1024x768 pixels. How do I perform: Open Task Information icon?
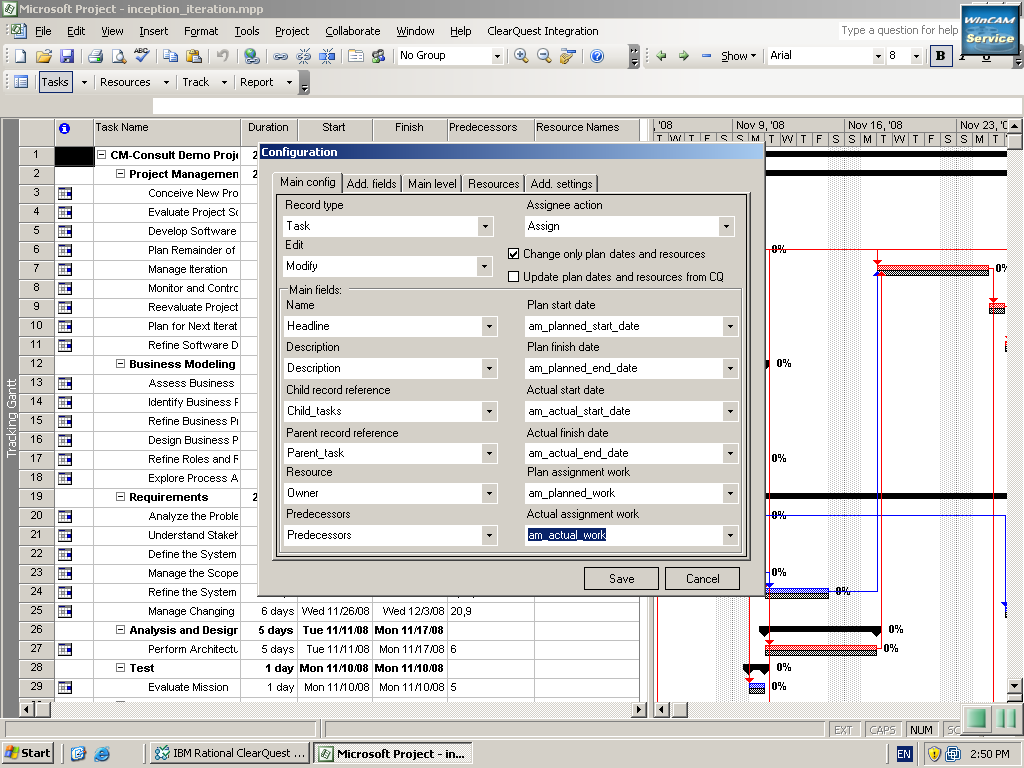[356, 56]
